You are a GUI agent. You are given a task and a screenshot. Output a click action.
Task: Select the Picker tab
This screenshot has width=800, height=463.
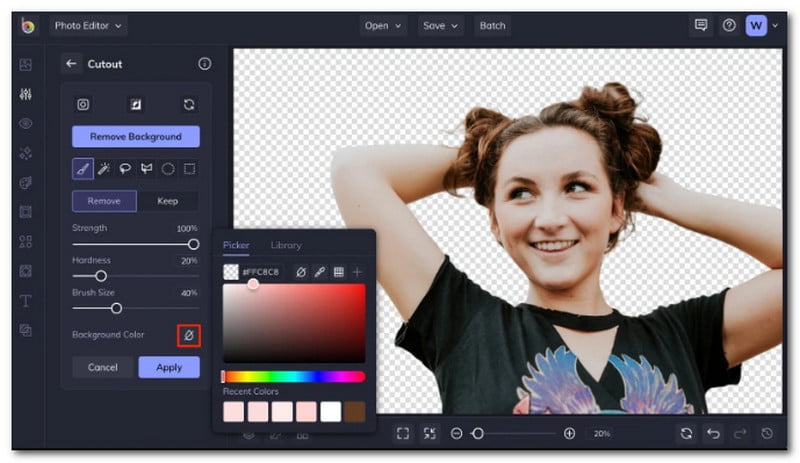click(236, 245)
